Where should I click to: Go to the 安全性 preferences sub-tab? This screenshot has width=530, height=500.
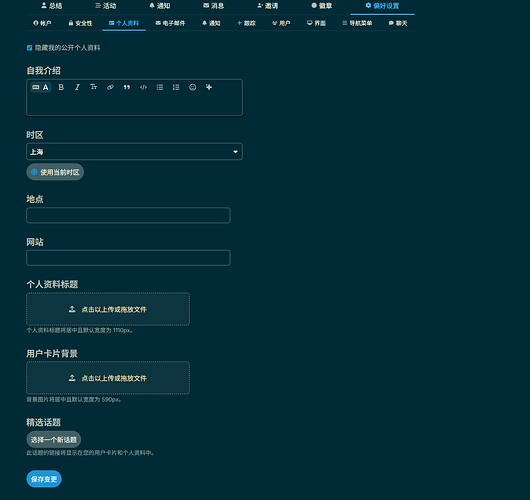(80, 23)
